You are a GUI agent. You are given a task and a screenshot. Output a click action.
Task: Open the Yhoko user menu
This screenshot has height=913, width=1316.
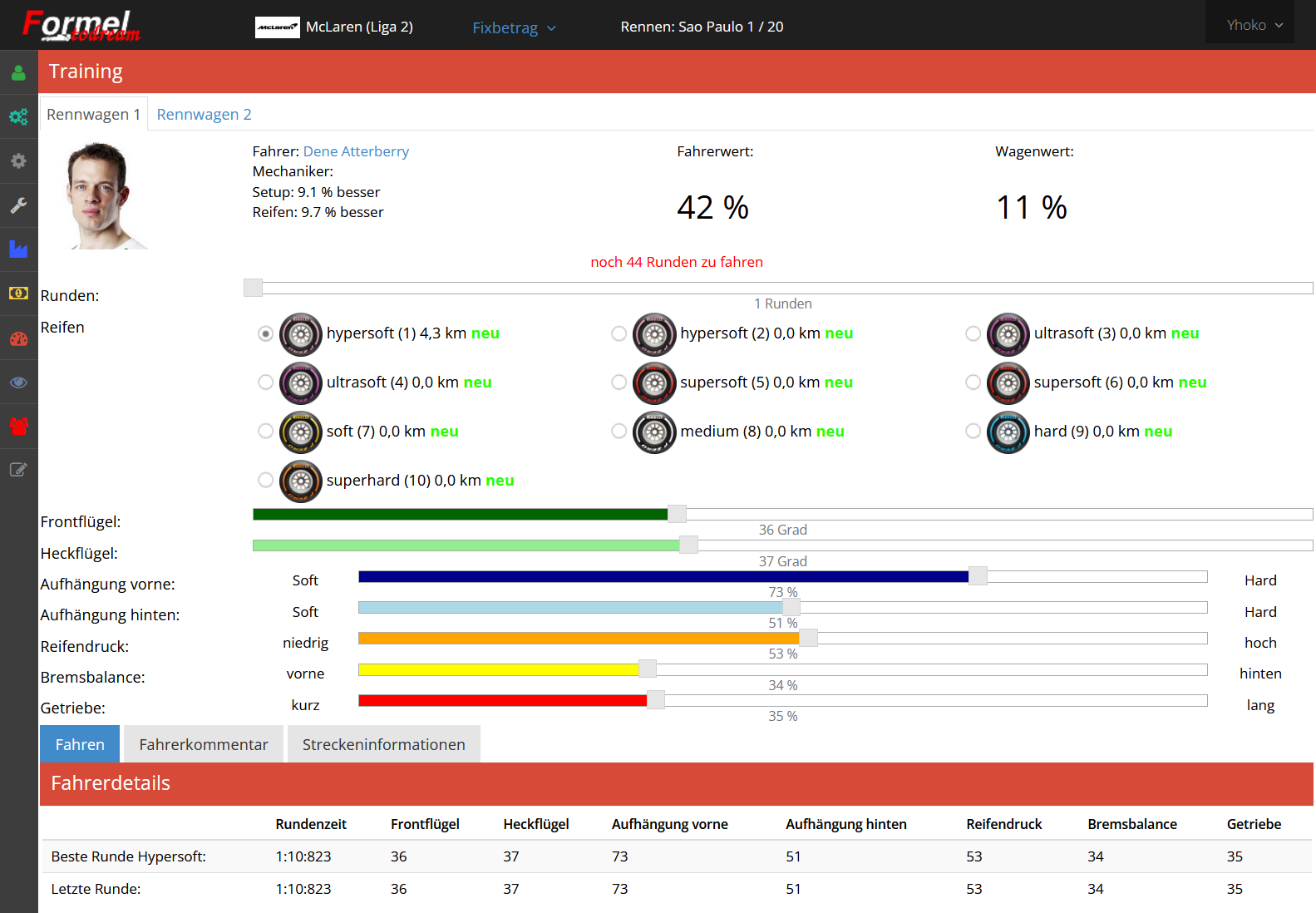tap(1254, 25)
